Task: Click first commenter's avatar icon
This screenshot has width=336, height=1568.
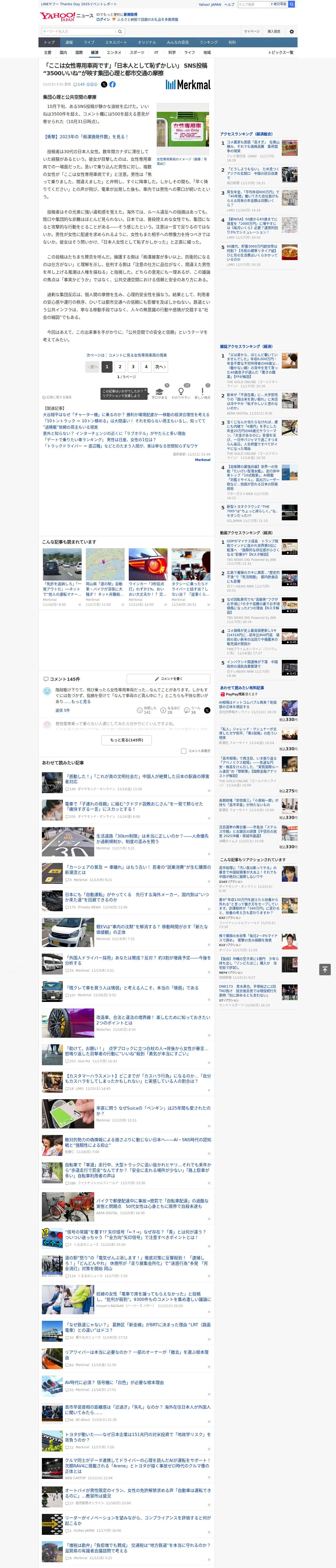Action: point(47,691)
